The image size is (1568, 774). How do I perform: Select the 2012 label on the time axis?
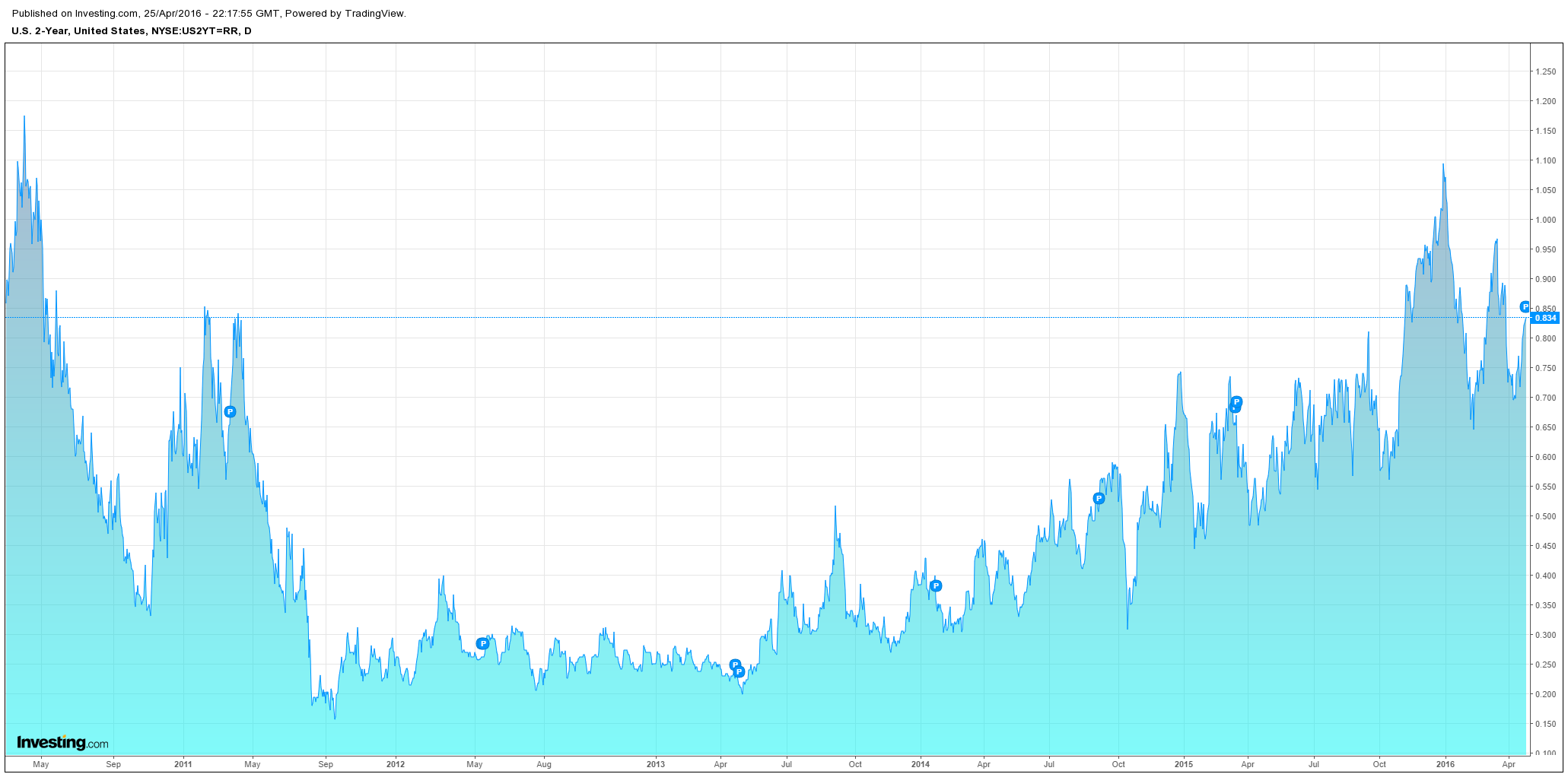[x=396, y=764]
